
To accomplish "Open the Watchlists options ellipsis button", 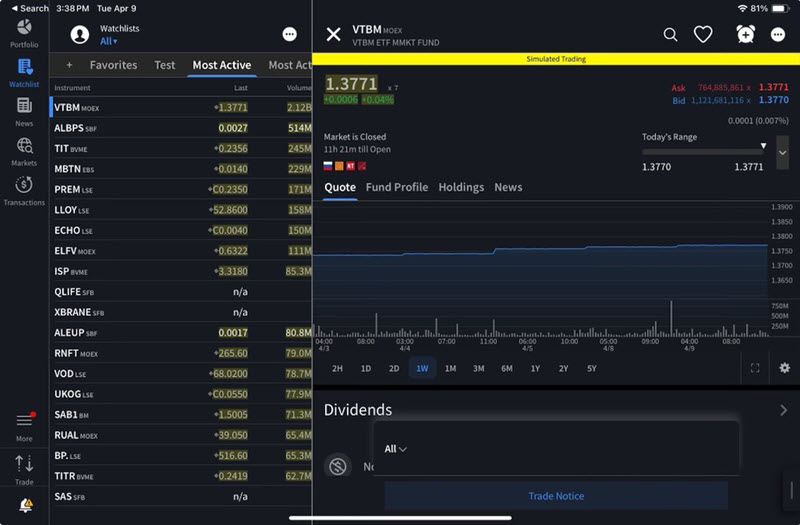I will tap(289, 34).
